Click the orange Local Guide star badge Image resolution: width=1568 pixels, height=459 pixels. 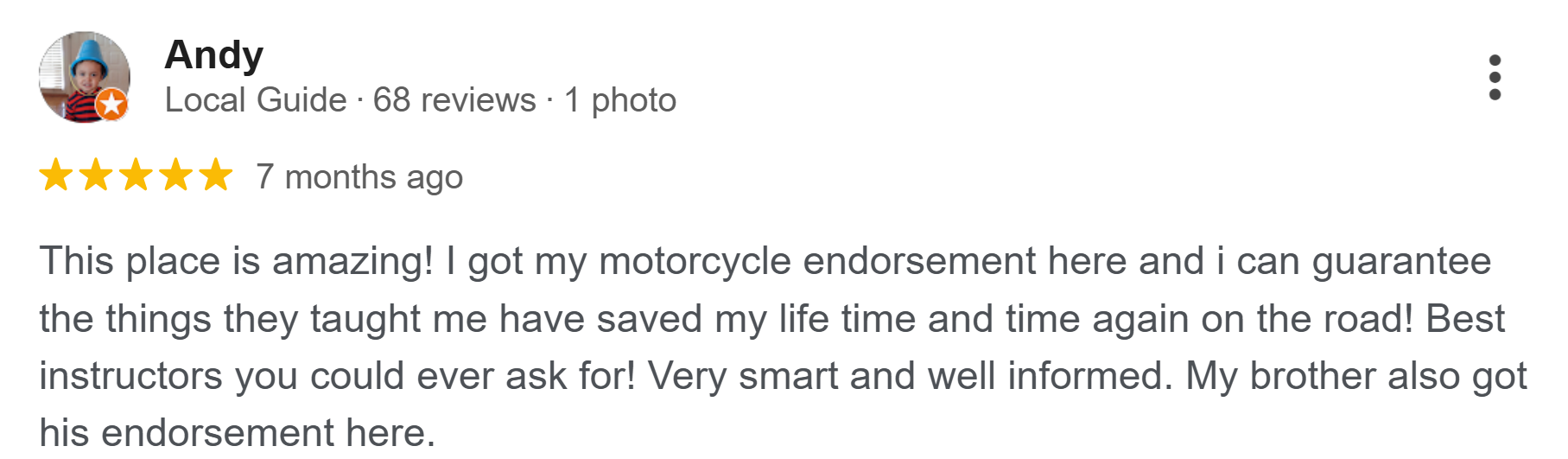(111, 105)
